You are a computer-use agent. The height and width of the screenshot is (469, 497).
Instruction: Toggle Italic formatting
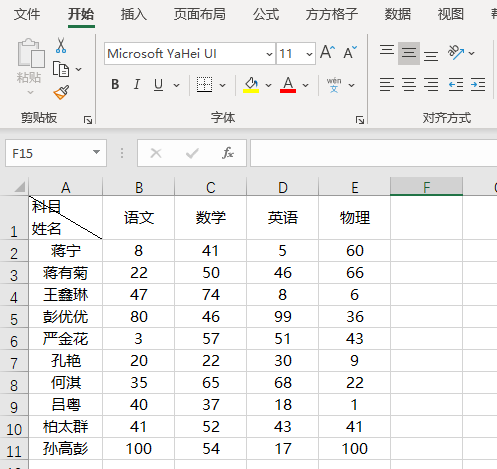(137, 85)
